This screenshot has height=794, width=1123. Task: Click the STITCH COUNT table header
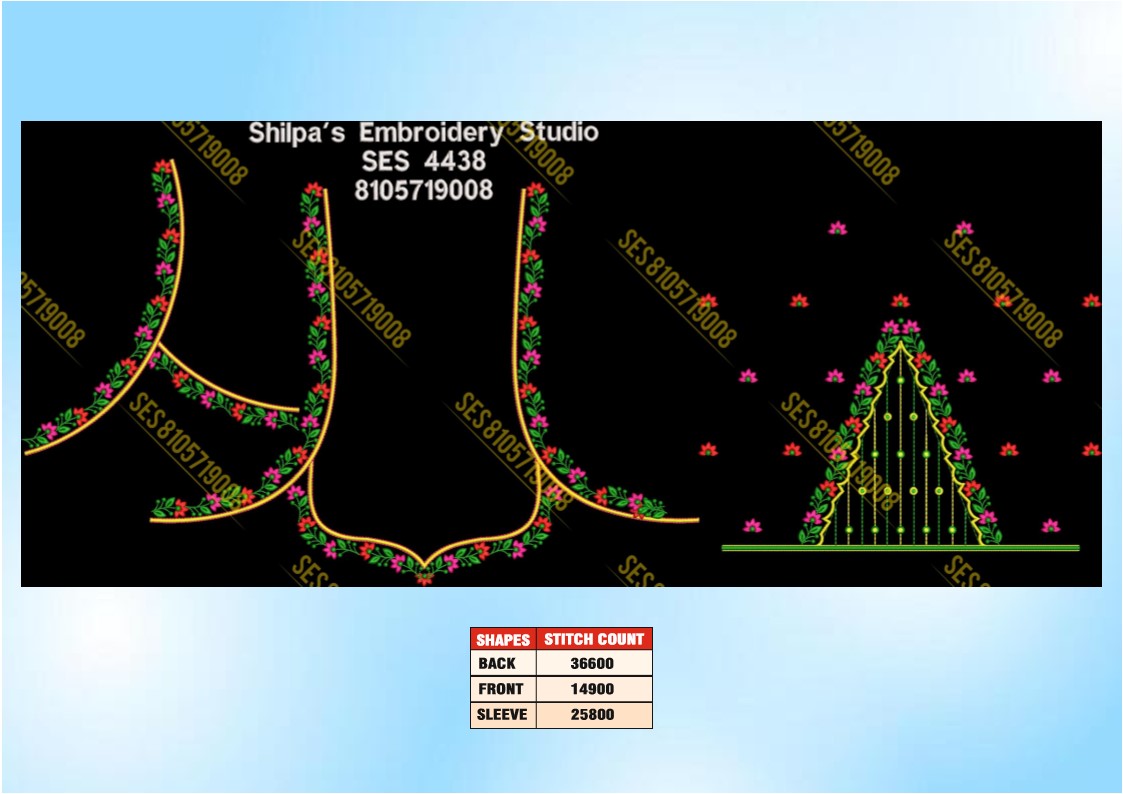[594, 639]
